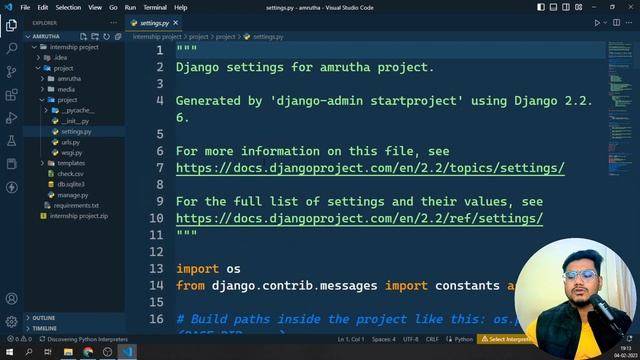This screenshot has height=360, width=640.
Task: Follow the ref/settings documentation link
Action: click(359, 218)
